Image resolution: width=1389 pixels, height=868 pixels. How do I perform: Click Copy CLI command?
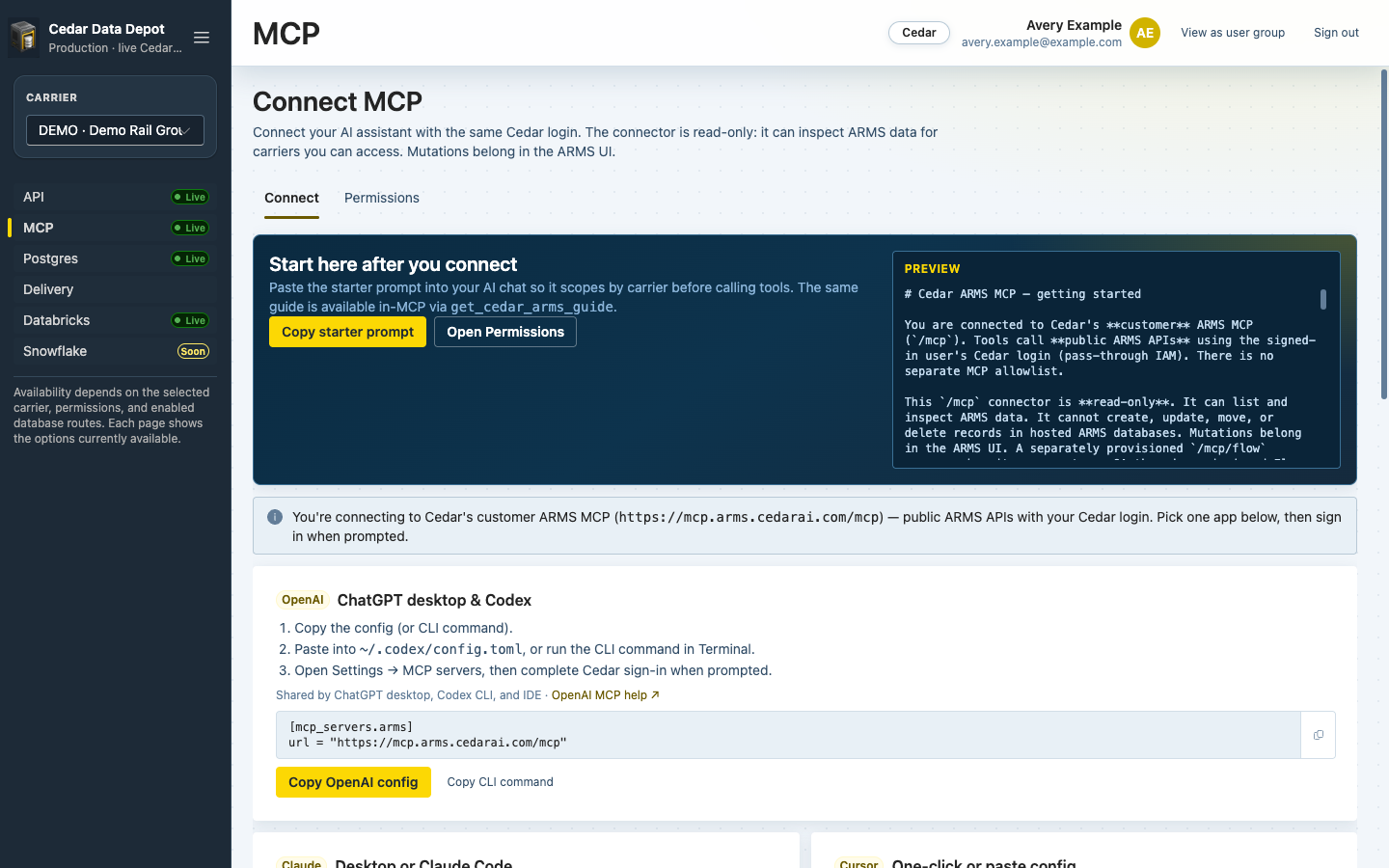click(x=500, y=782)
